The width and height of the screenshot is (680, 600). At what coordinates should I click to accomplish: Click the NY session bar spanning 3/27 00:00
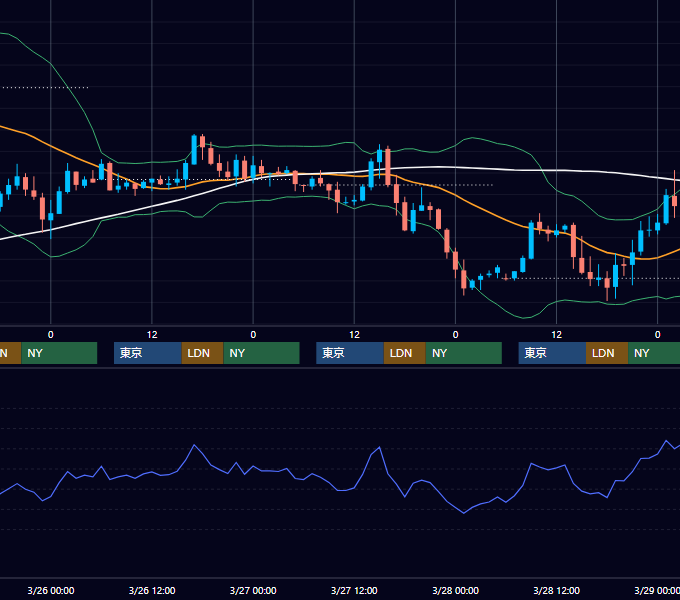click(x=262, y=353)
